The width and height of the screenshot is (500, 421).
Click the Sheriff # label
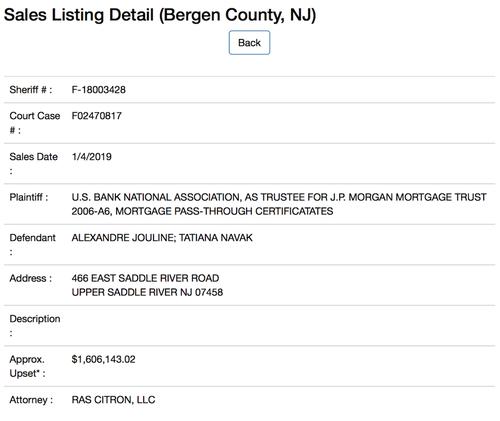(31, 90)
